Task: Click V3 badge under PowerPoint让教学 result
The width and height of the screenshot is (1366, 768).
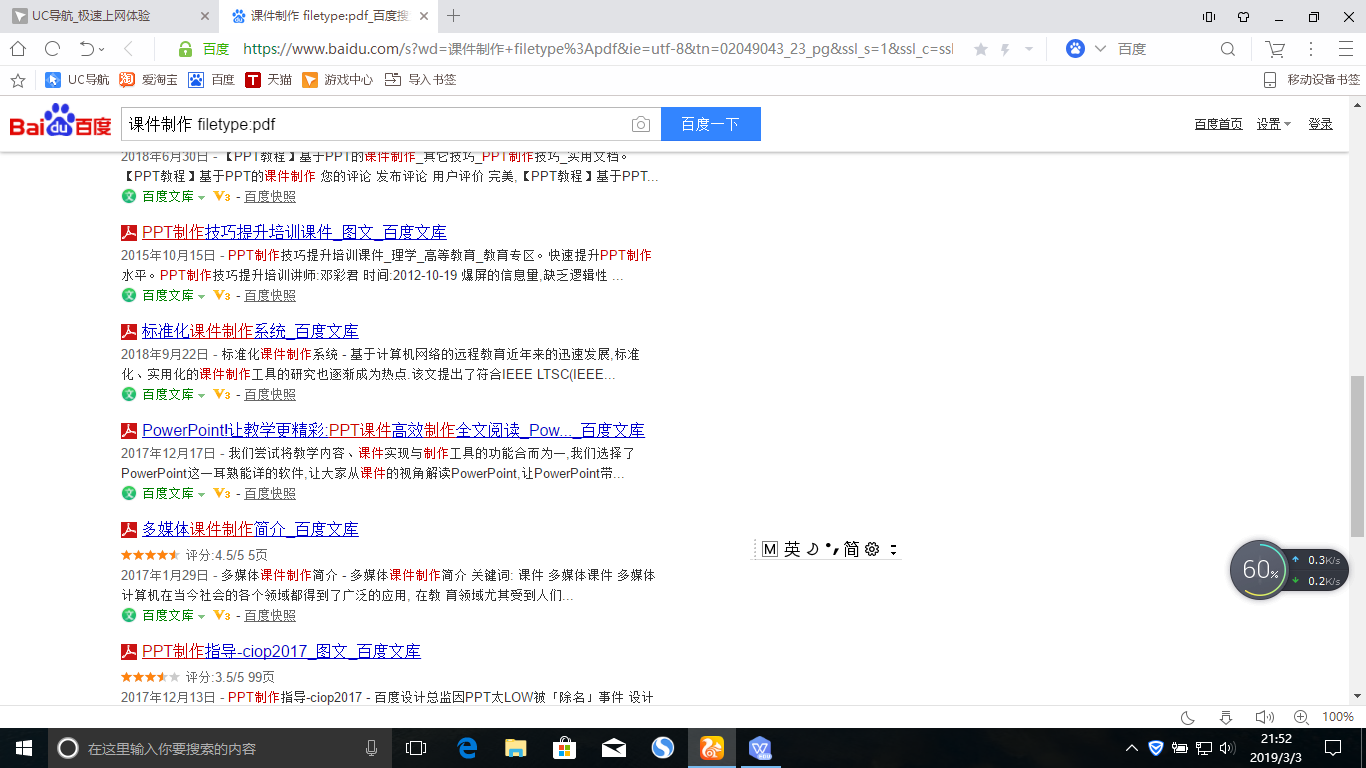Action: (222, 493)
